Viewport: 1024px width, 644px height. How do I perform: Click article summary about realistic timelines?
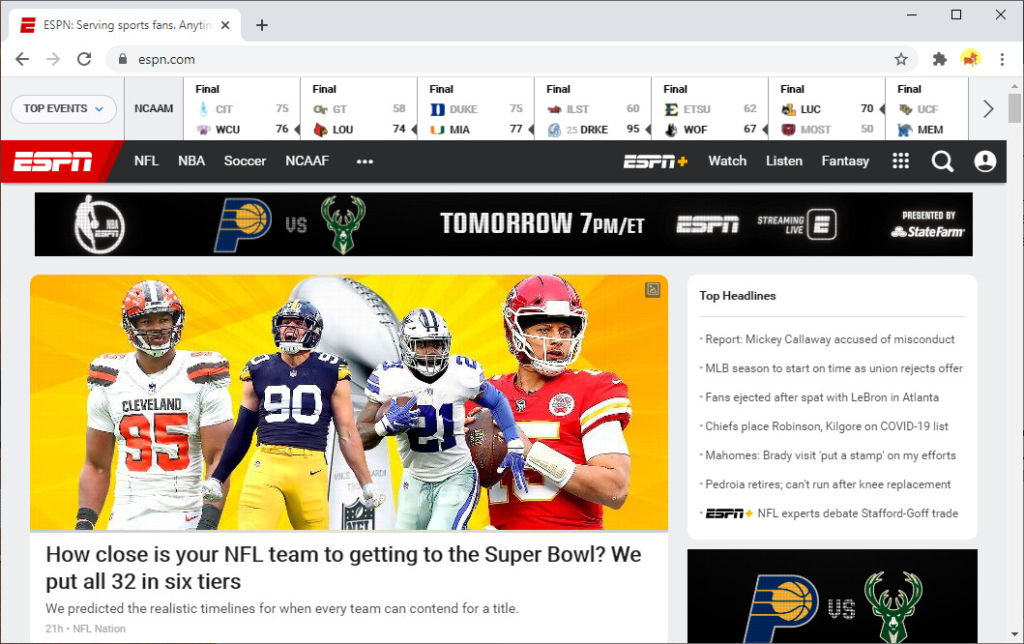(281, 609)
